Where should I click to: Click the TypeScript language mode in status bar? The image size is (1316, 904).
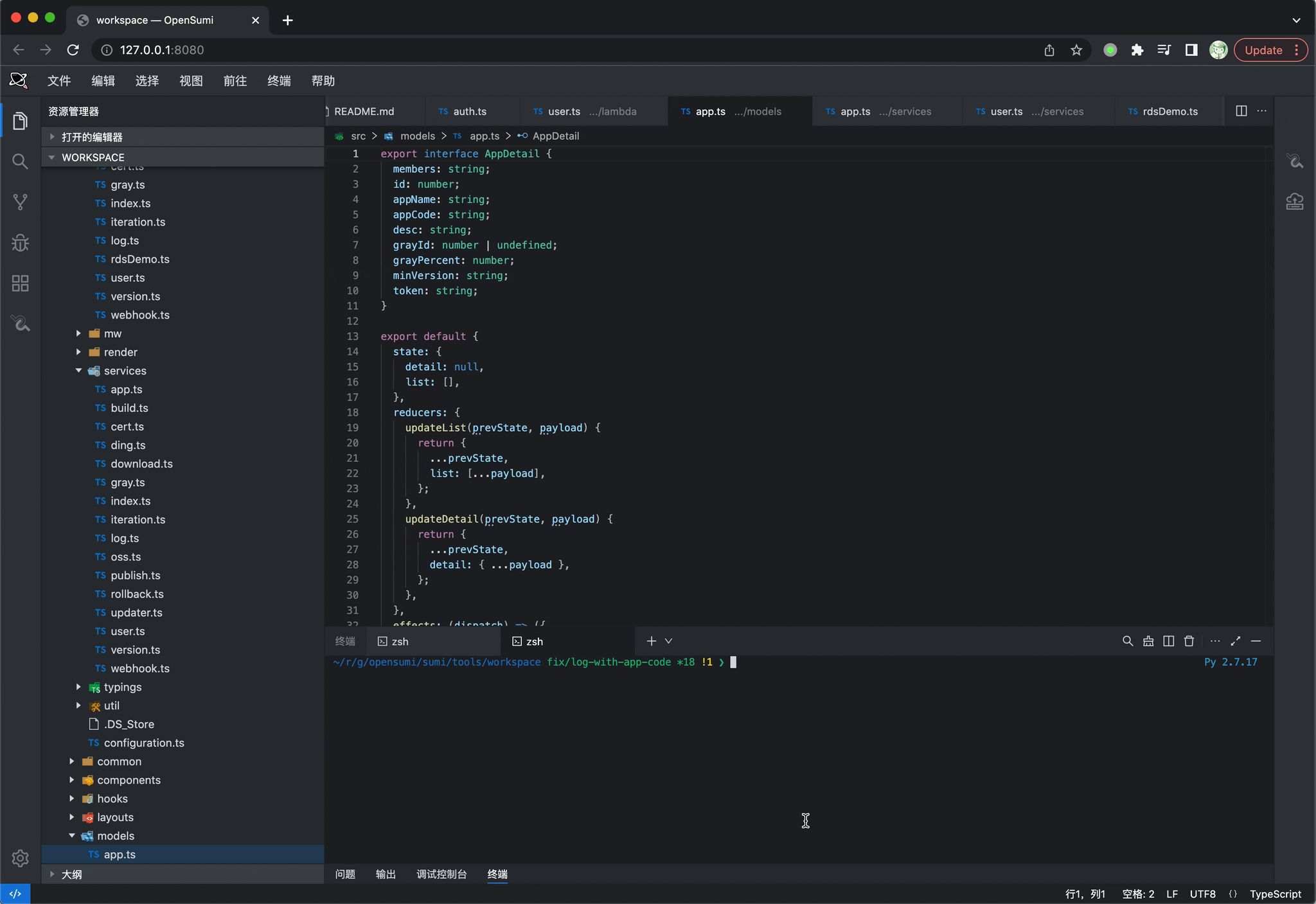pos(1275,894)
